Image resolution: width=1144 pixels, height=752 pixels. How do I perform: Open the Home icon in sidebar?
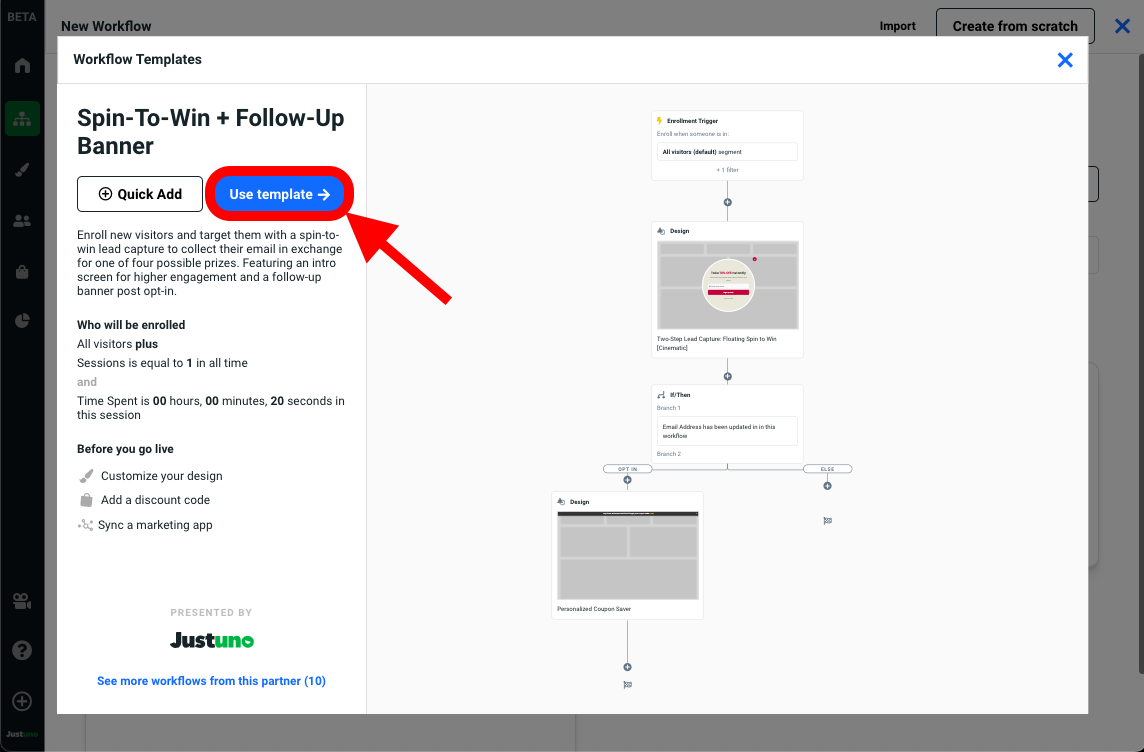pos(22,66)
